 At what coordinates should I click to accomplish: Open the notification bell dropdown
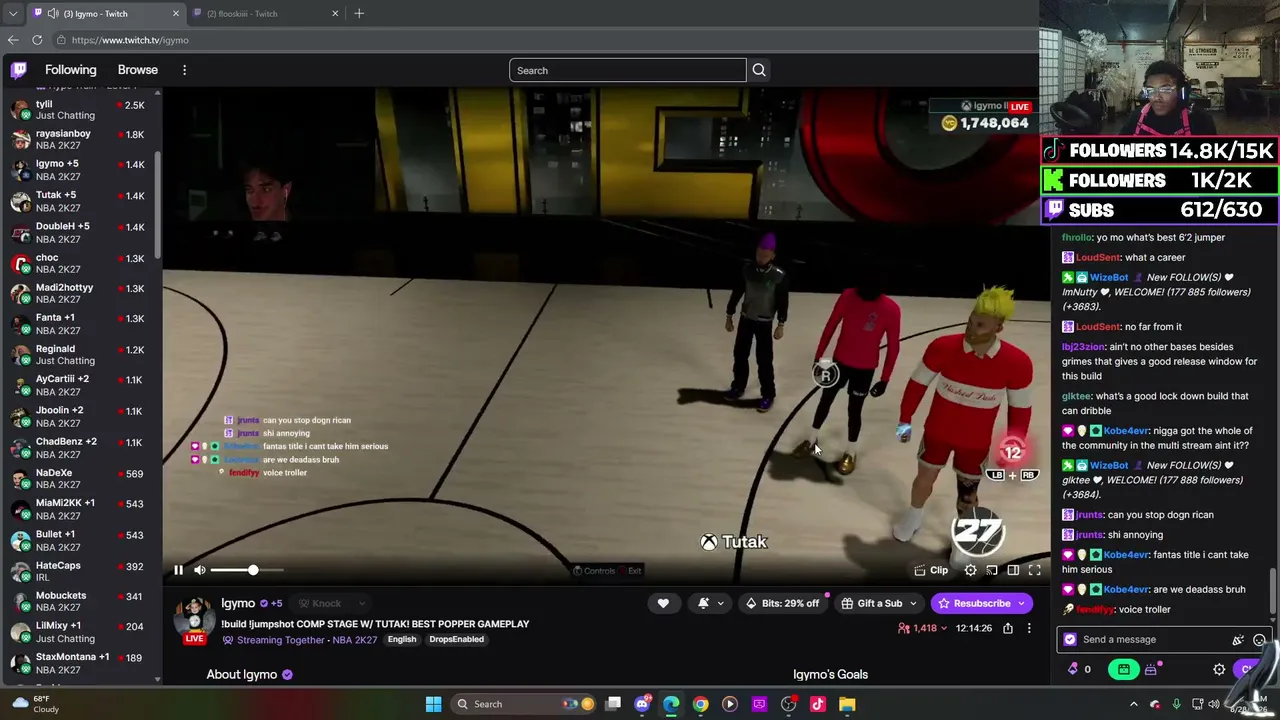tap(709, 603)
